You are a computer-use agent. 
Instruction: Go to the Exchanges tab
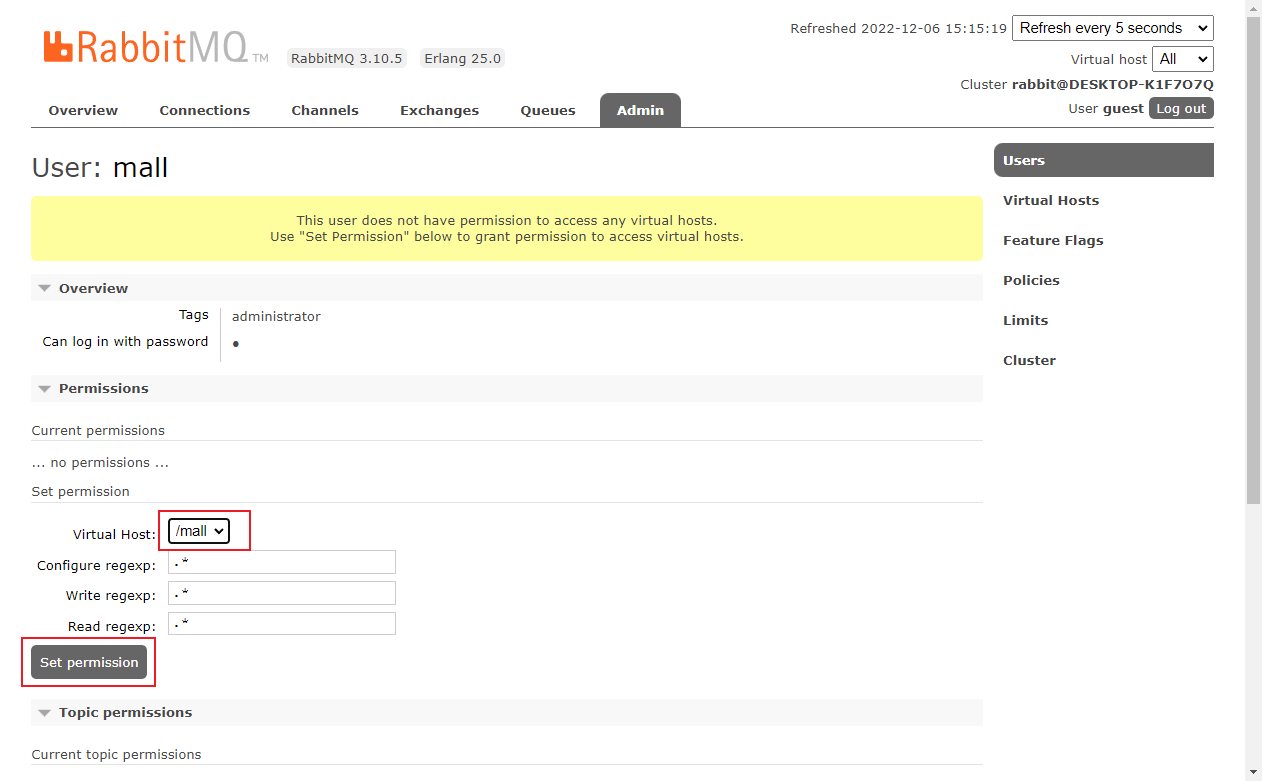point(439,110)
